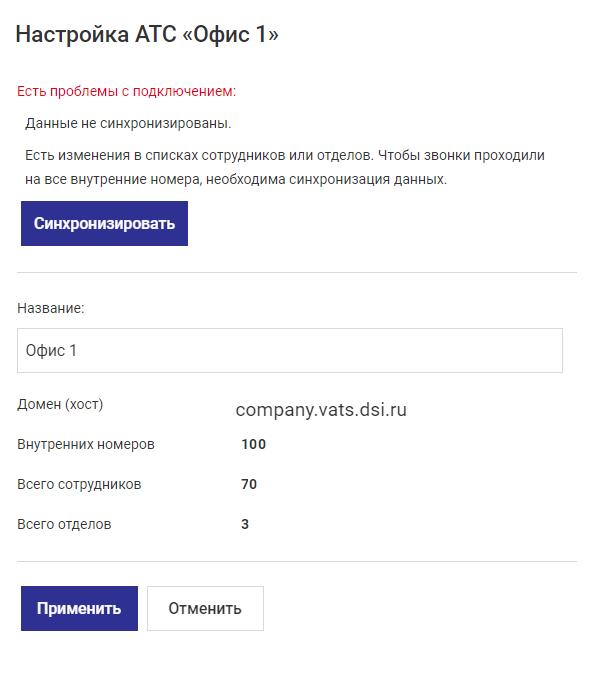598x683 pixels.
Task: Apply settings with the Применить button
Action: [79, 608]
